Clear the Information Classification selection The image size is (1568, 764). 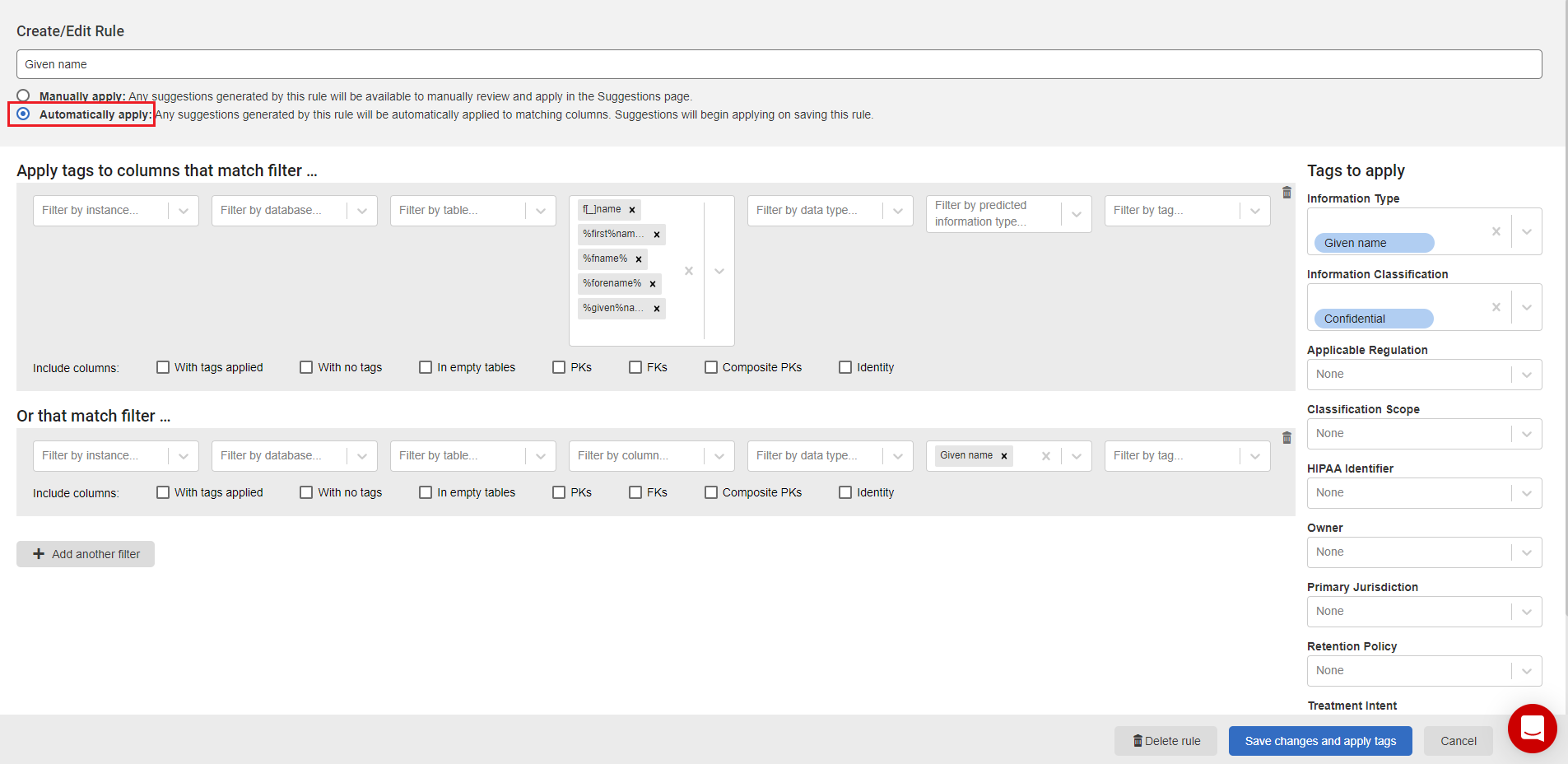click(x=1496, y=307)
